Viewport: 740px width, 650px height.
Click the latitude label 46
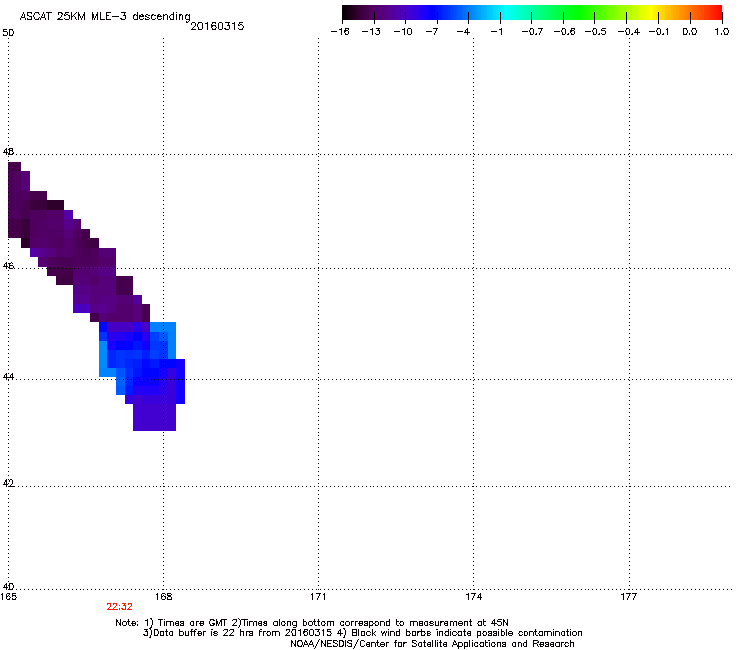point(8,266)
